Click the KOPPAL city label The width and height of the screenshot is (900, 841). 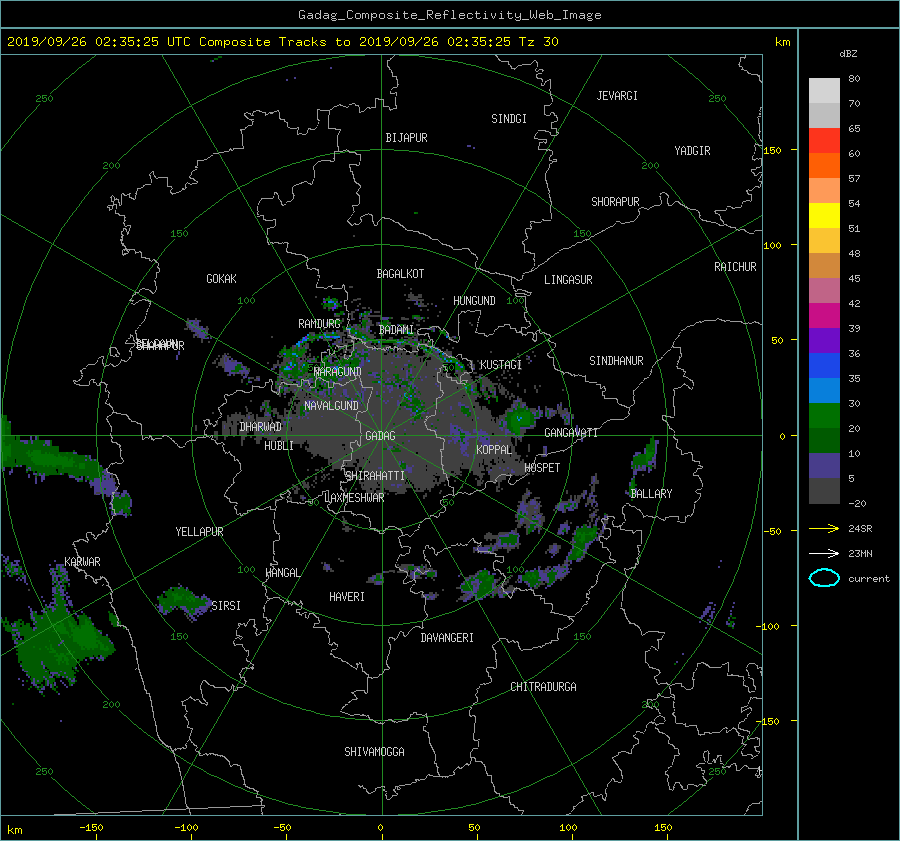click(x=494, y=449)
